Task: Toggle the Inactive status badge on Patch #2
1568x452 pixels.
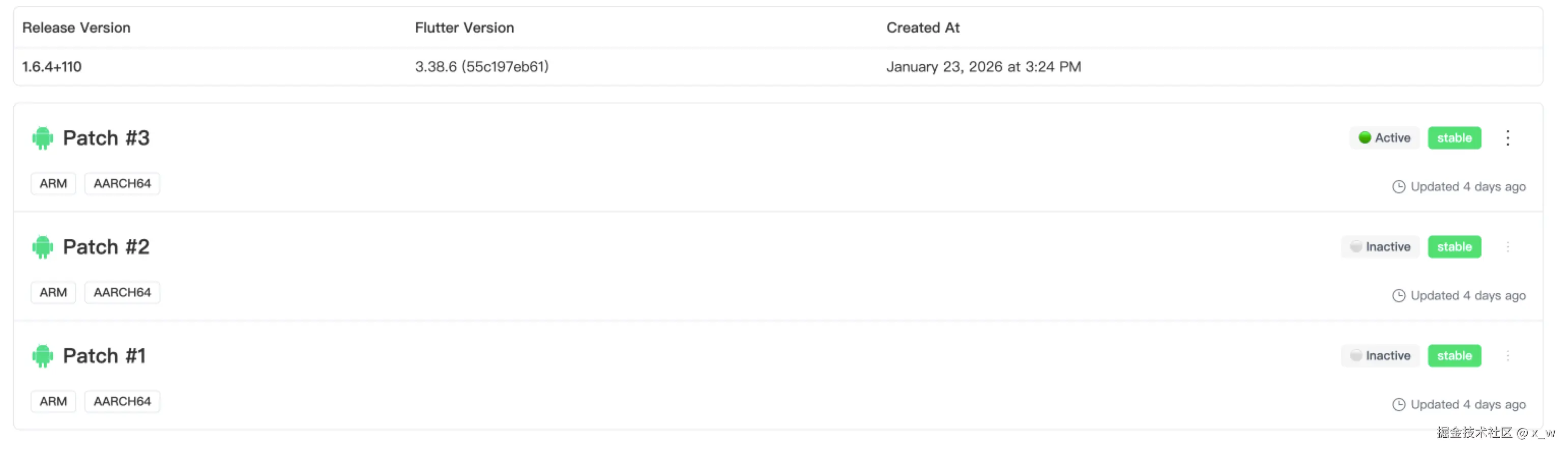Action: tap(1381, 247)
